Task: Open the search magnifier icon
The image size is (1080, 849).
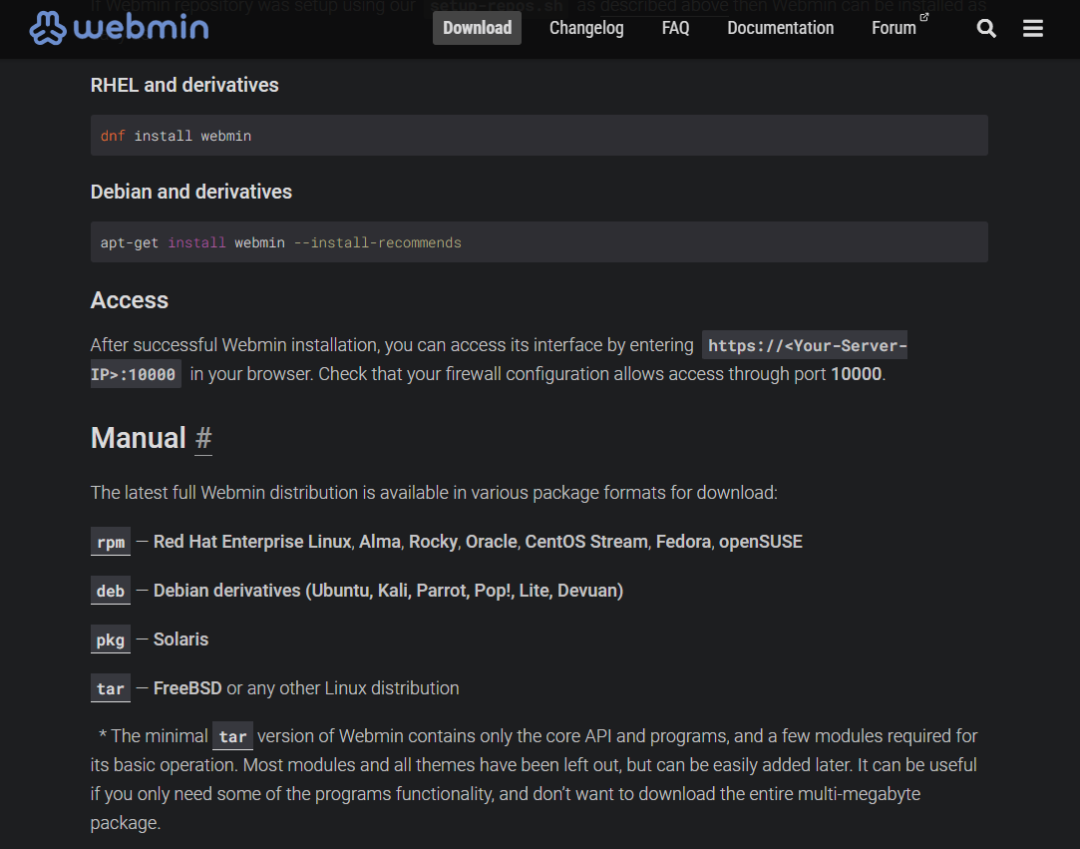Action: pyautogui.click(x=986, y=28)
